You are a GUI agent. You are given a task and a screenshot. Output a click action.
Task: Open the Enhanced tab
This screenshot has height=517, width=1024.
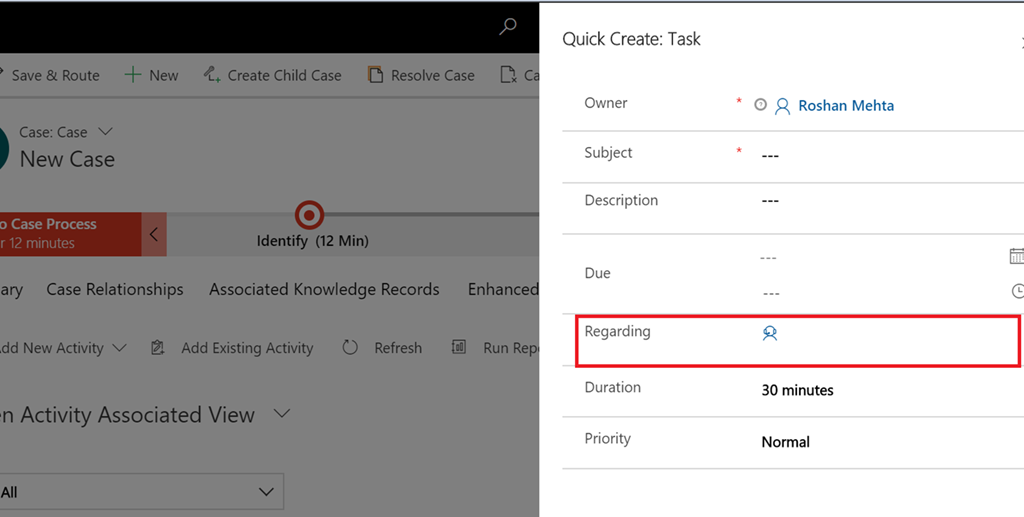pyautogui.click(x=503, y=289)
